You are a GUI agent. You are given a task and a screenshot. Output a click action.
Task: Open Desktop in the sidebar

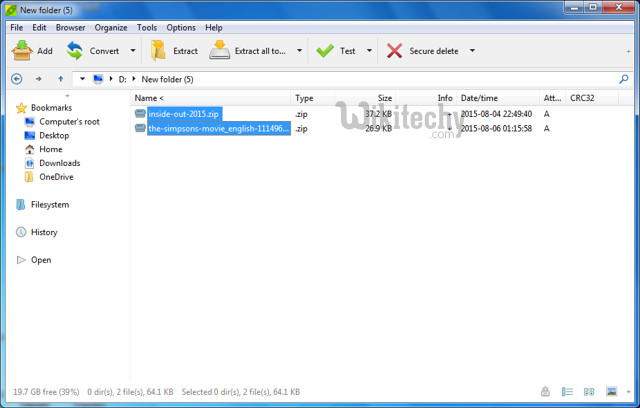point(54,135)
